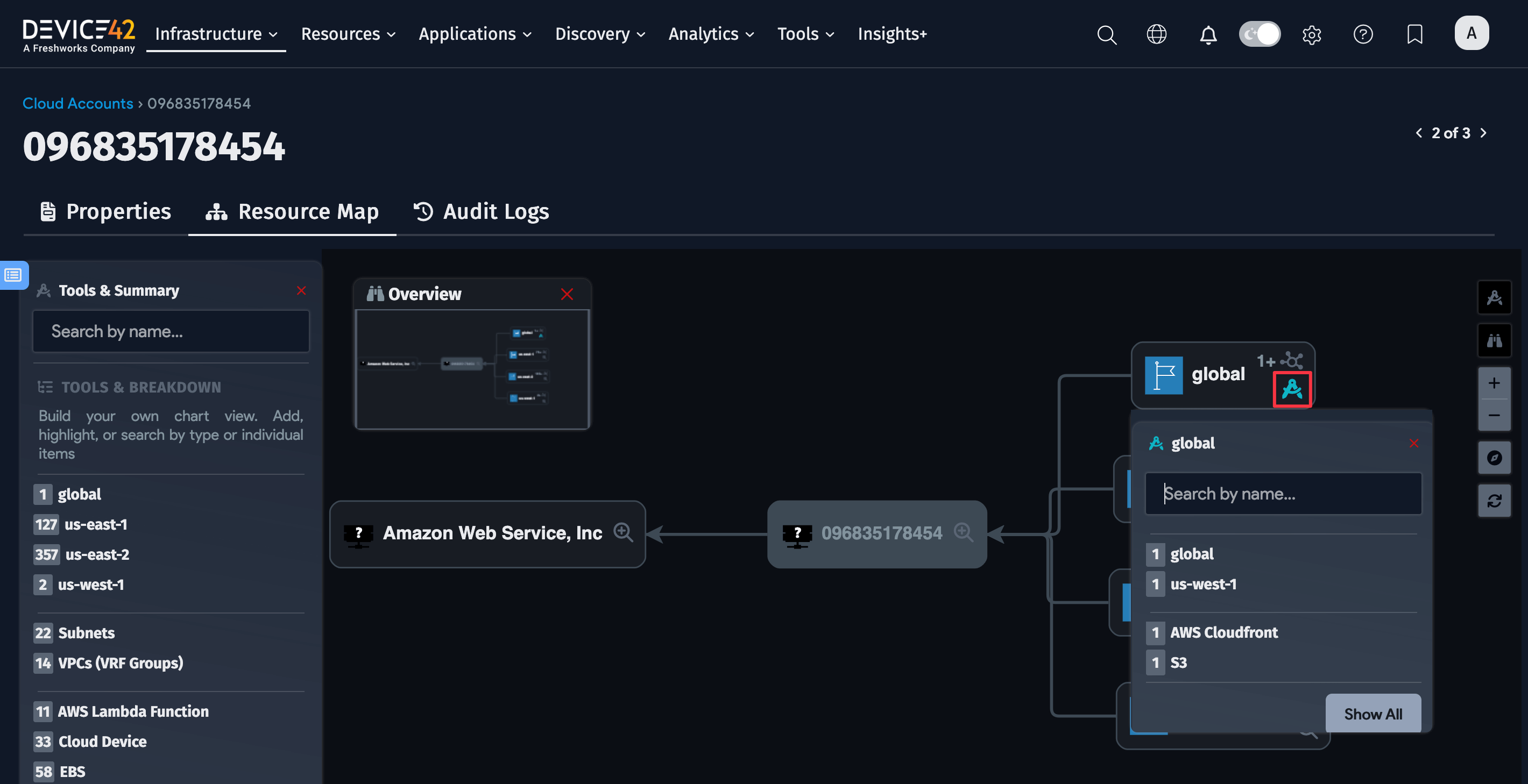
Task: Expand the Infrastructure menu dropdown
Action: click(x=216, y=34)
